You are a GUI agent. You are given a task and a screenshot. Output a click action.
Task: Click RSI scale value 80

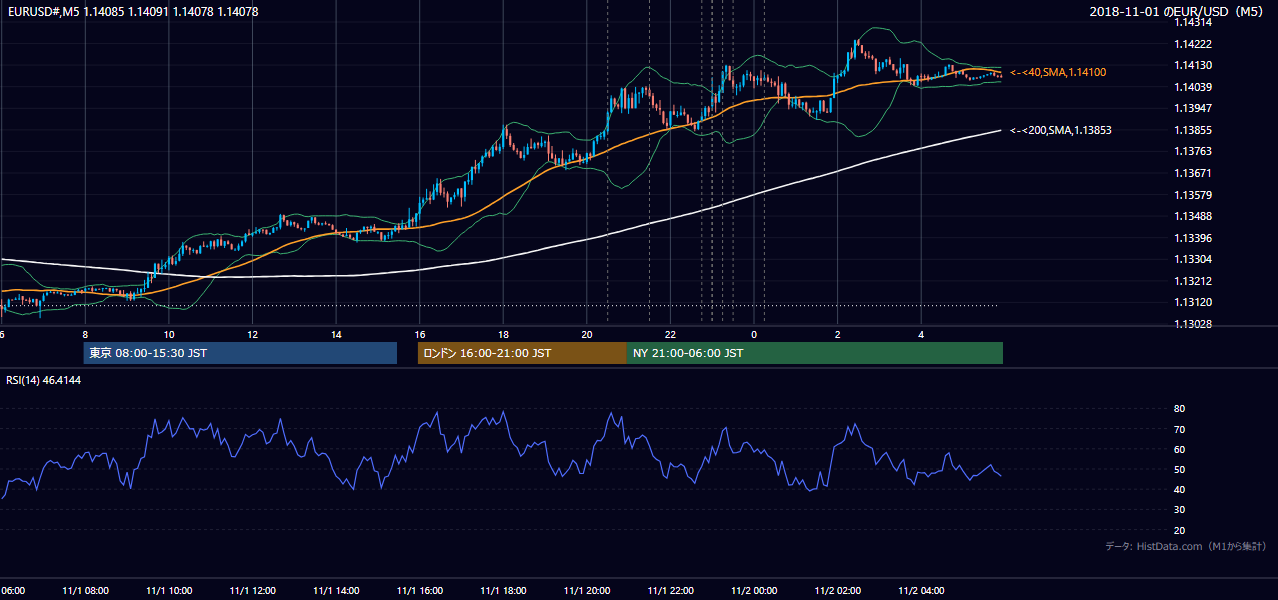click(x=1180, y=409)
